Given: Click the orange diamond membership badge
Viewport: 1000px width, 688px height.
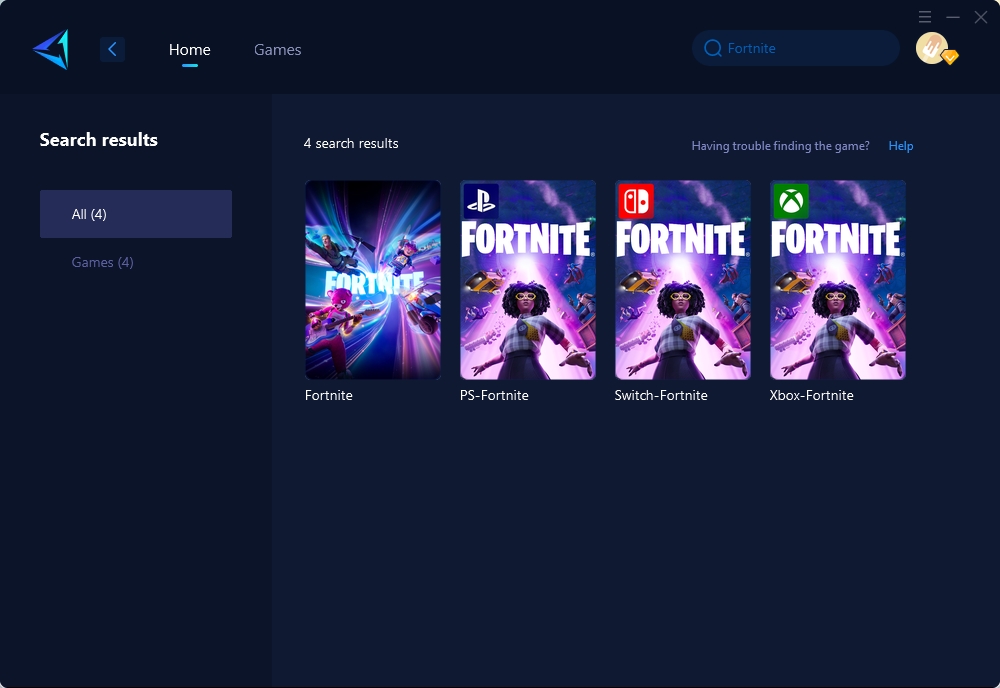Looking at the screenshot, I should [x=950, y=58].
